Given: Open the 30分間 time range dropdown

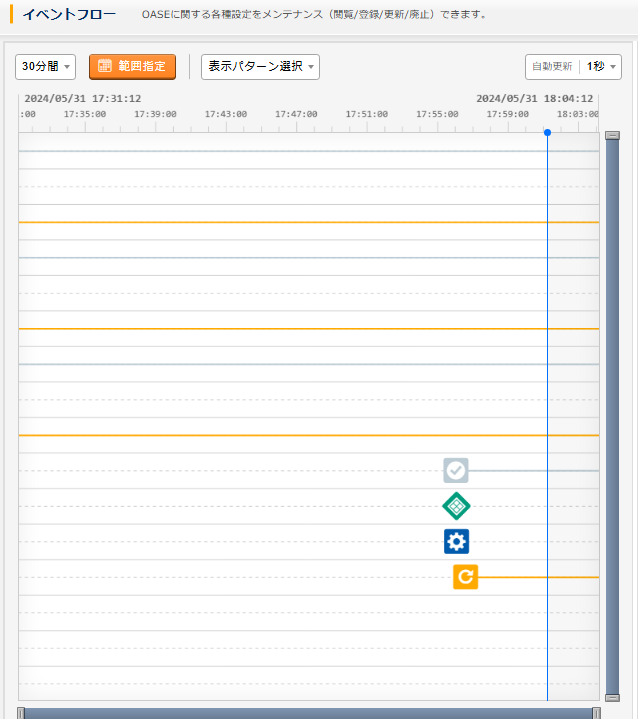Looking at the screenshot, I should [x=45, y=67].
